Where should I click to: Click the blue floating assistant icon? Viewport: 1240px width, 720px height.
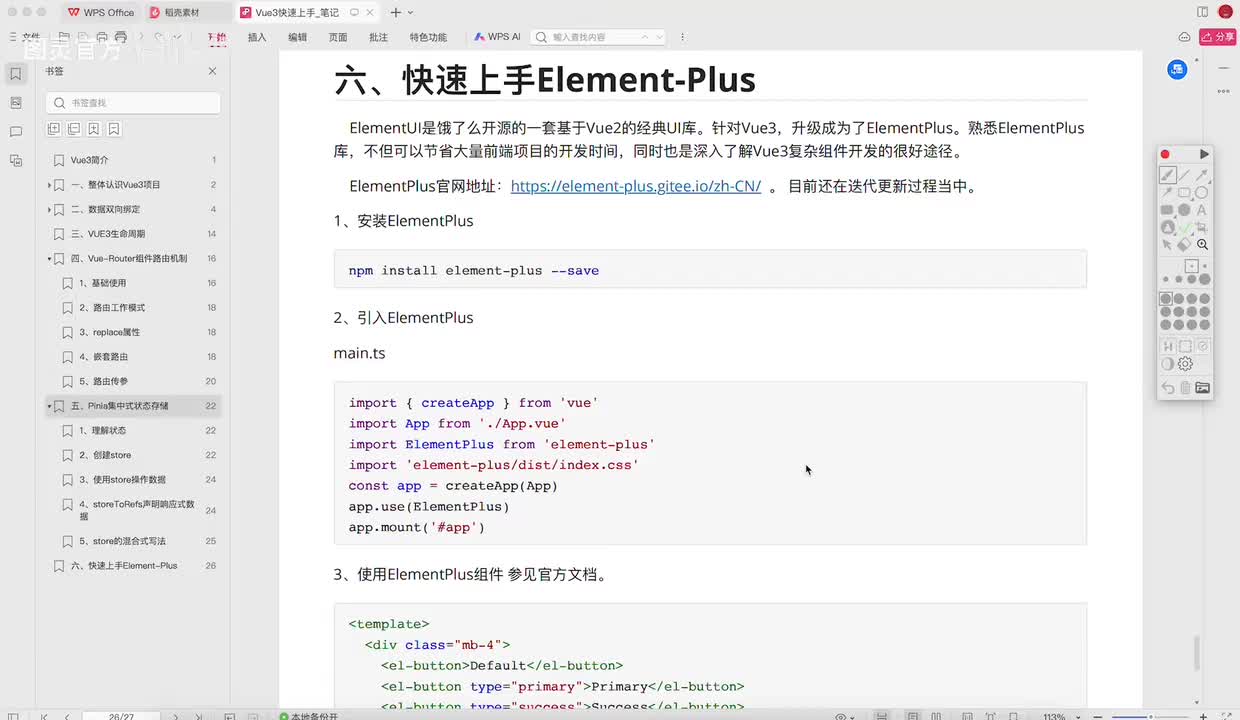pyautogui.click(x=1177, y=69)
